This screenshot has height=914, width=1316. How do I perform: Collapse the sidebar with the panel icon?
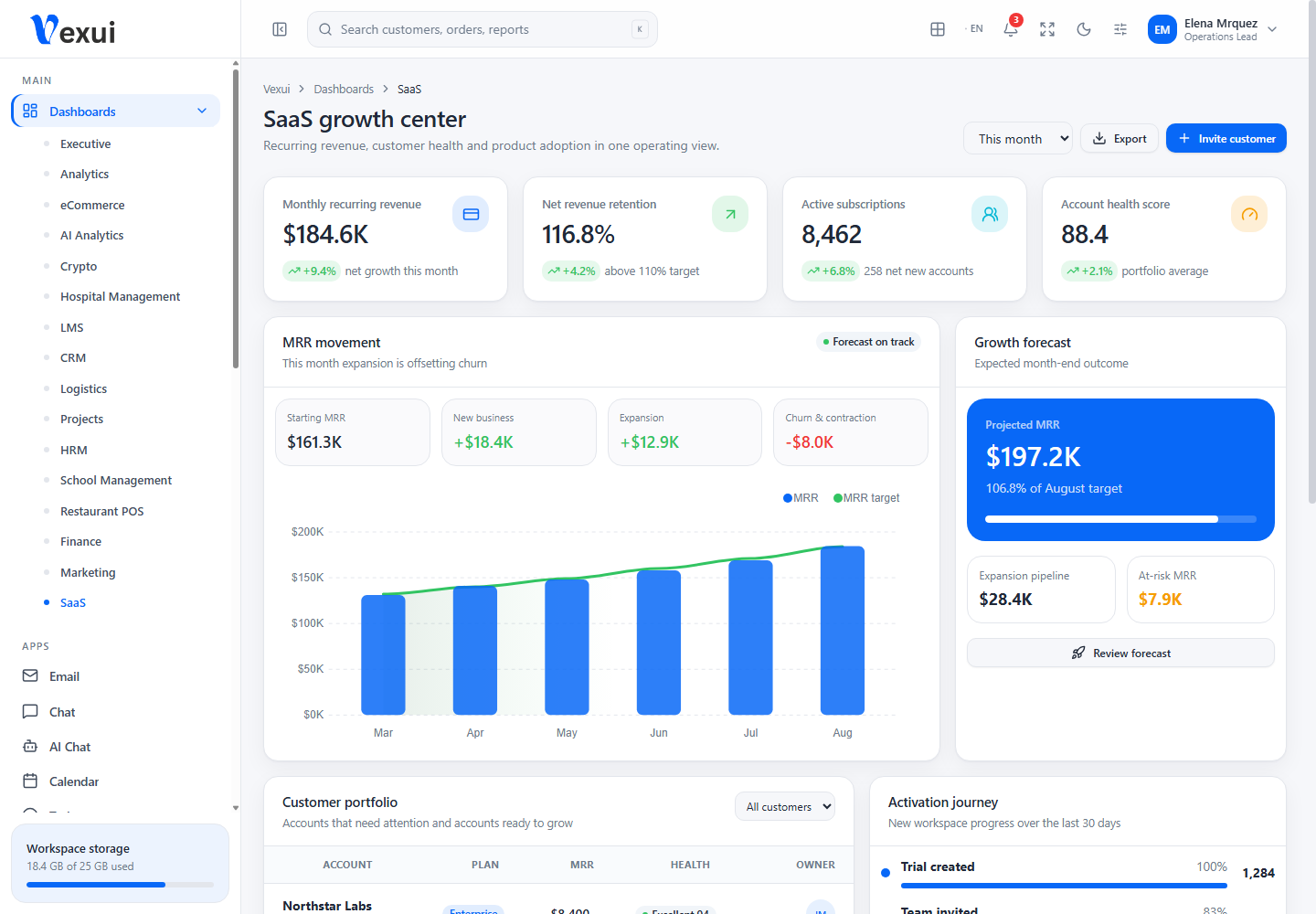point(280,29)
